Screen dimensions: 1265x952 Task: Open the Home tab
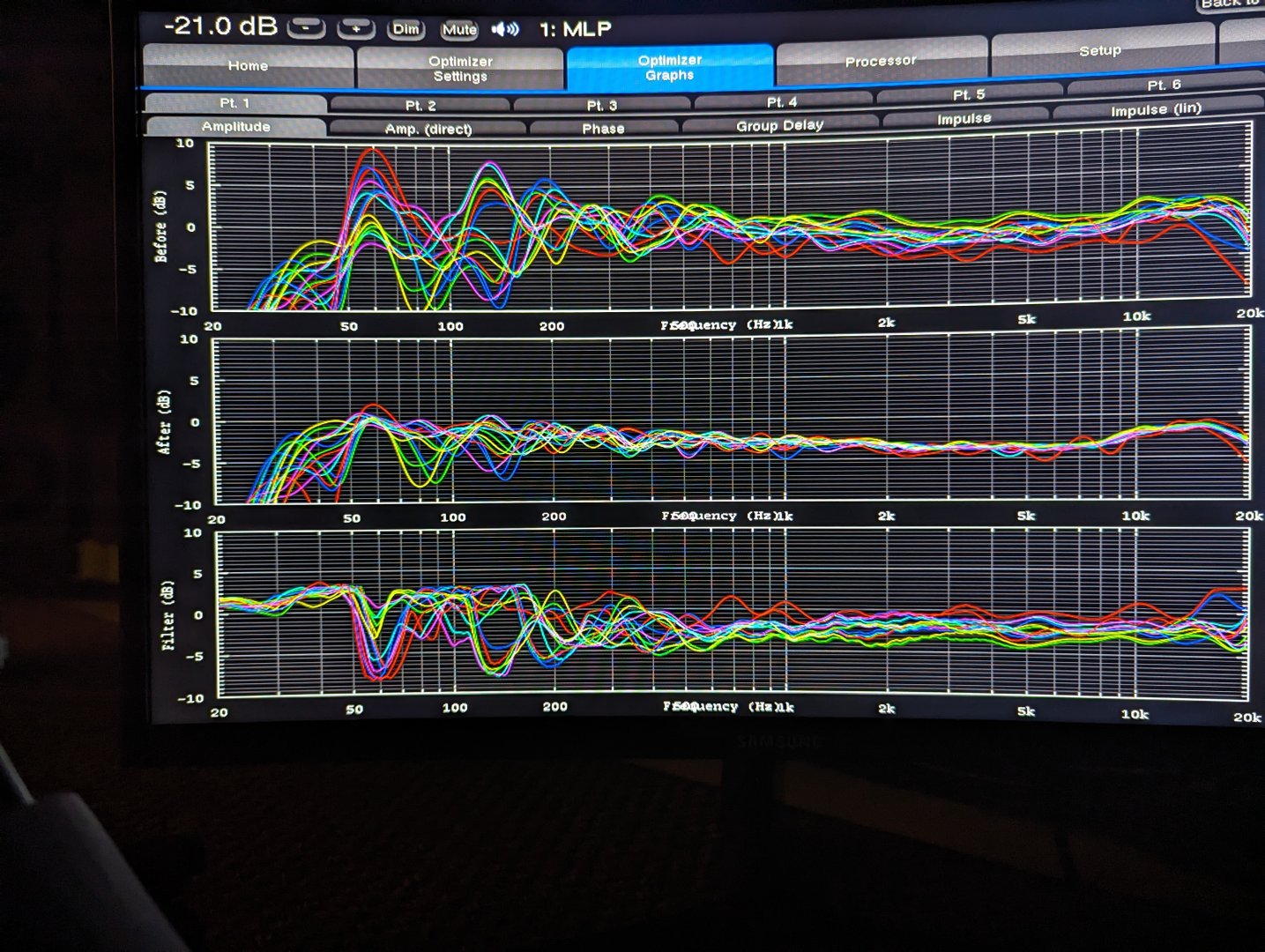click(248, 66)
